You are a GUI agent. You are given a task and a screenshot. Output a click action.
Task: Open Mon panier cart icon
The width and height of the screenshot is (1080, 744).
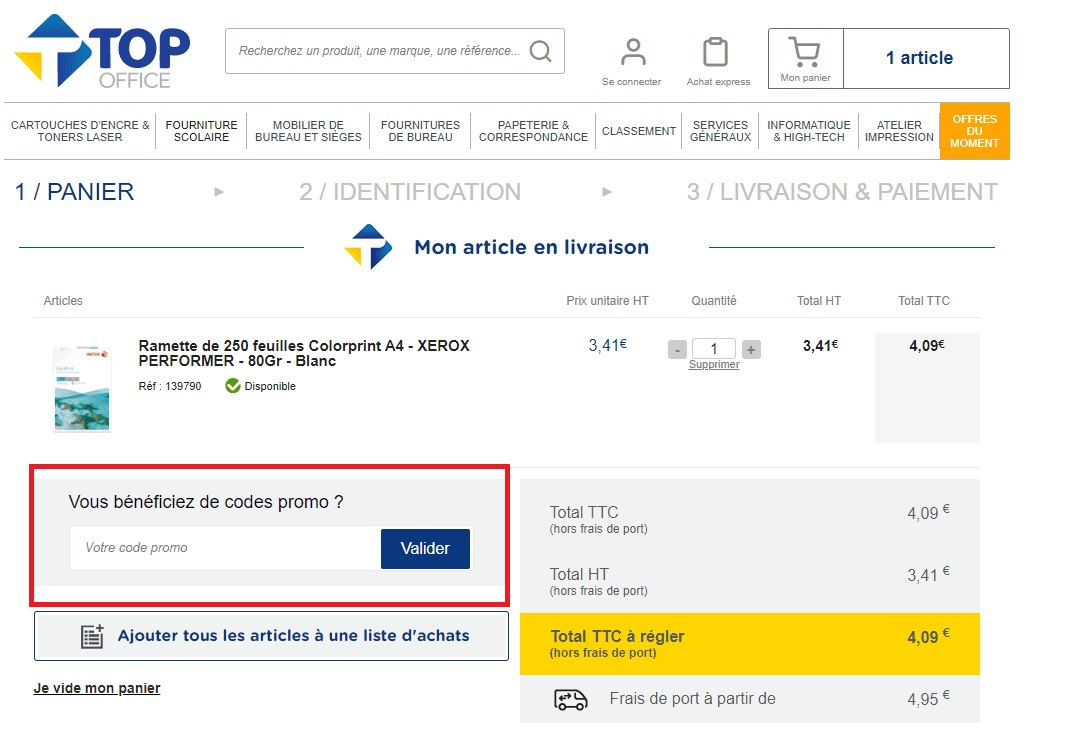[804, 52]
